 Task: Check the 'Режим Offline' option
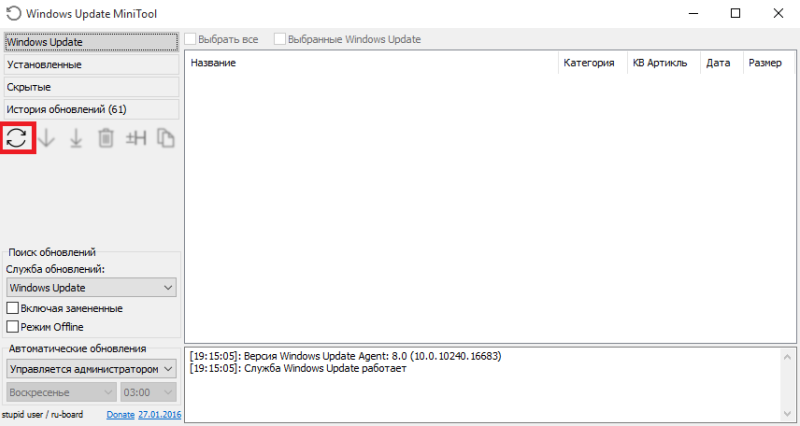[13, 327]
